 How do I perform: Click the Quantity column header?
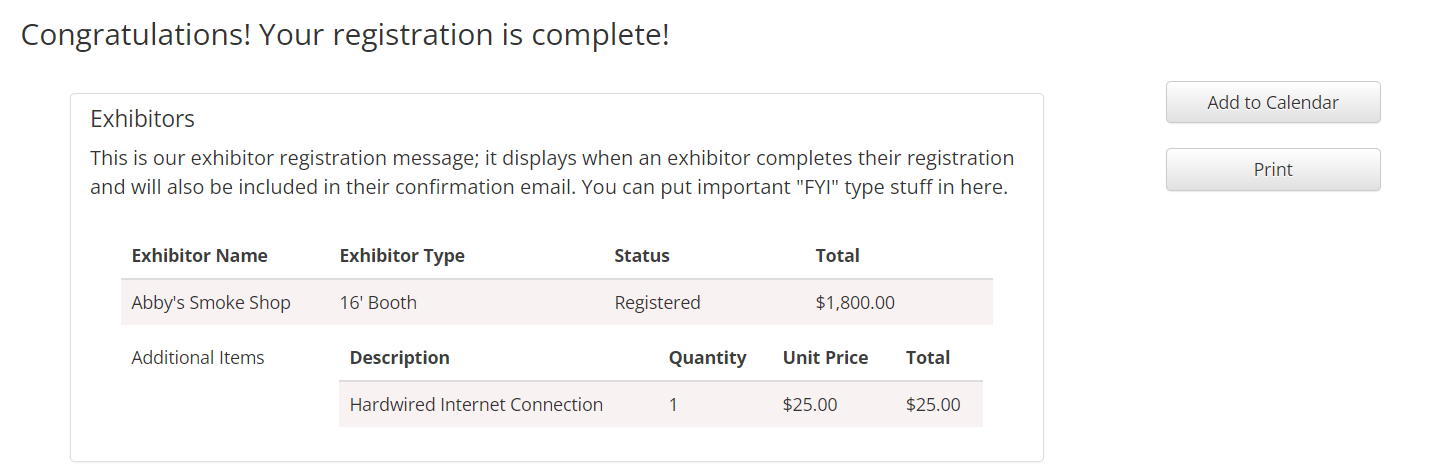[x=707, y=357]
